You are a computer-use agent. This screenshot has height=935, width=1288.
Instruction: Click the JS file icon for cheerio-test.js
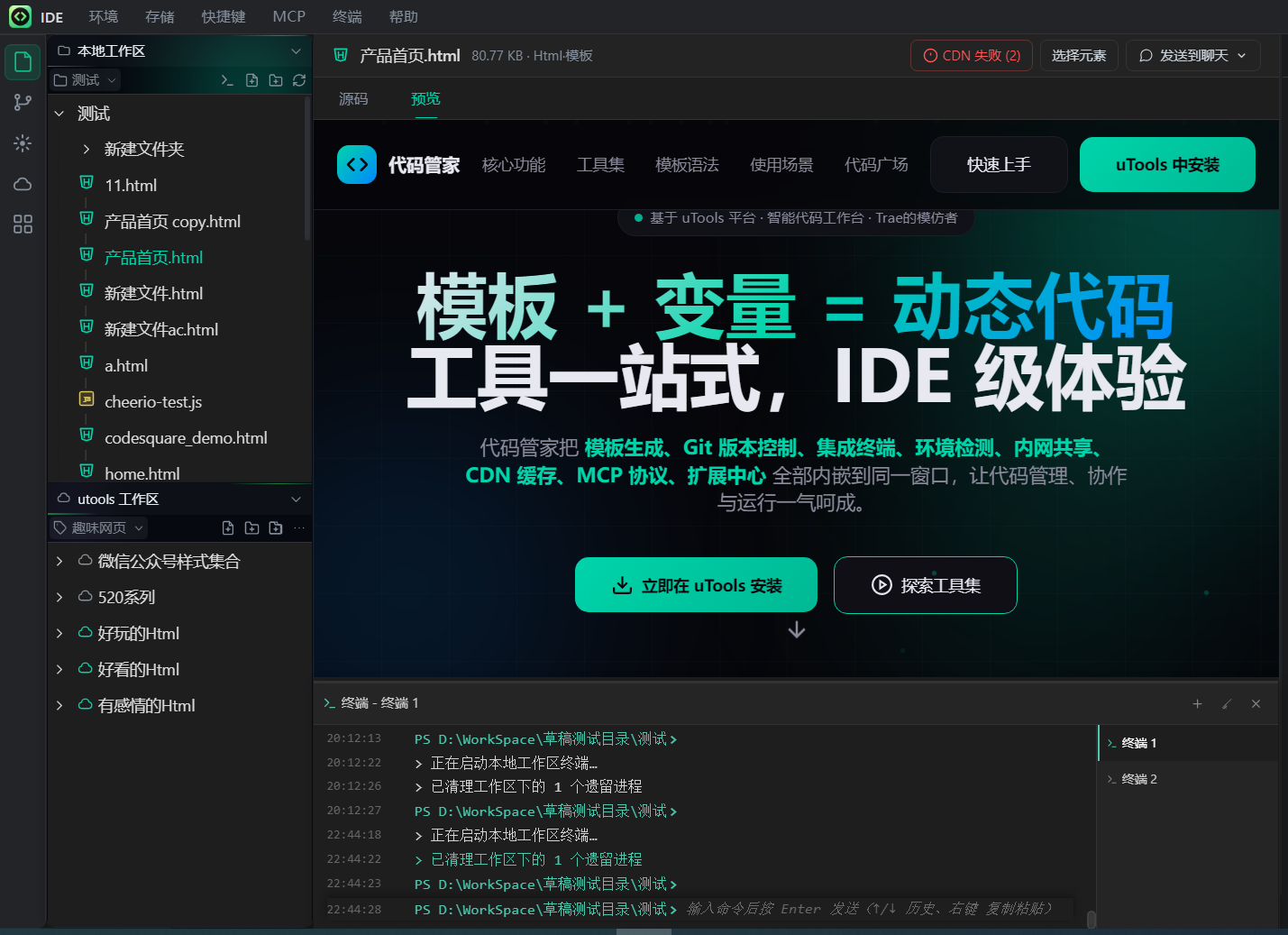87,399
